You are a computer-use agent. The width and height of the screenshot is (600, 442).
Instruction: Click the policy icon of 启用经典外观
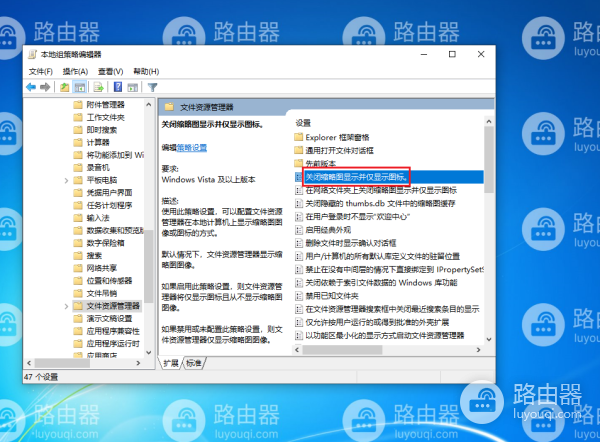pyautogui.click(x=299, y=230)
